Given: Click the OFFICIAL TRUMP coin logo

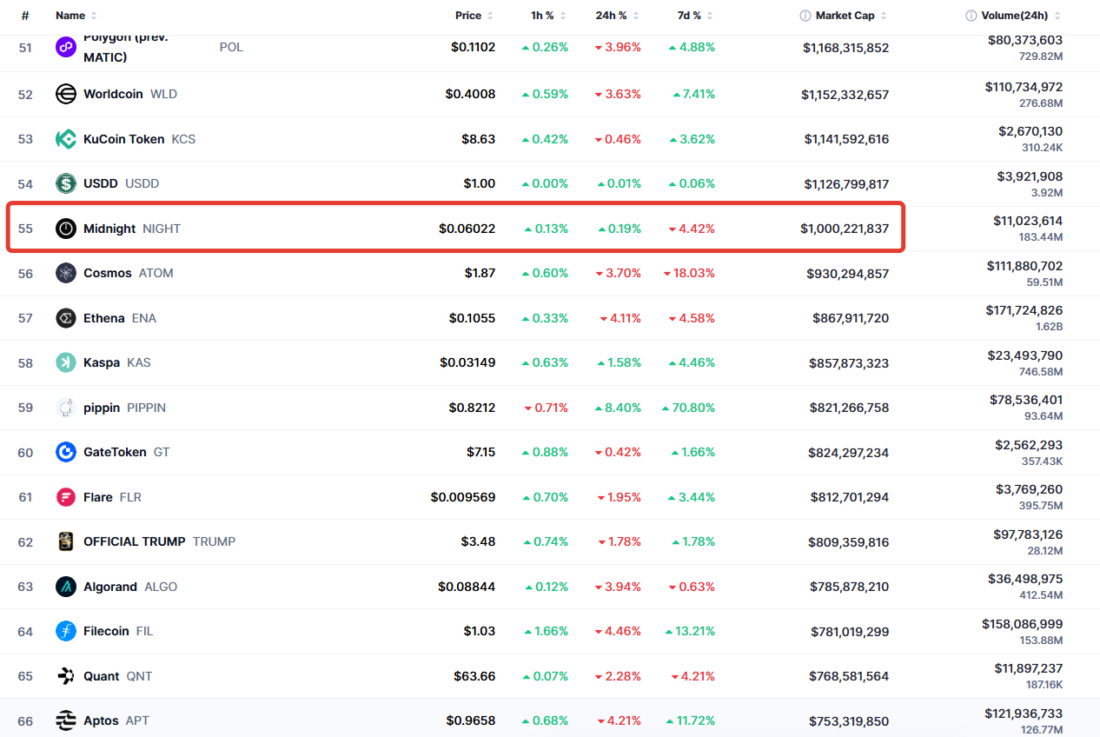Looking at the screenshot, I should (x=66, y=541).
